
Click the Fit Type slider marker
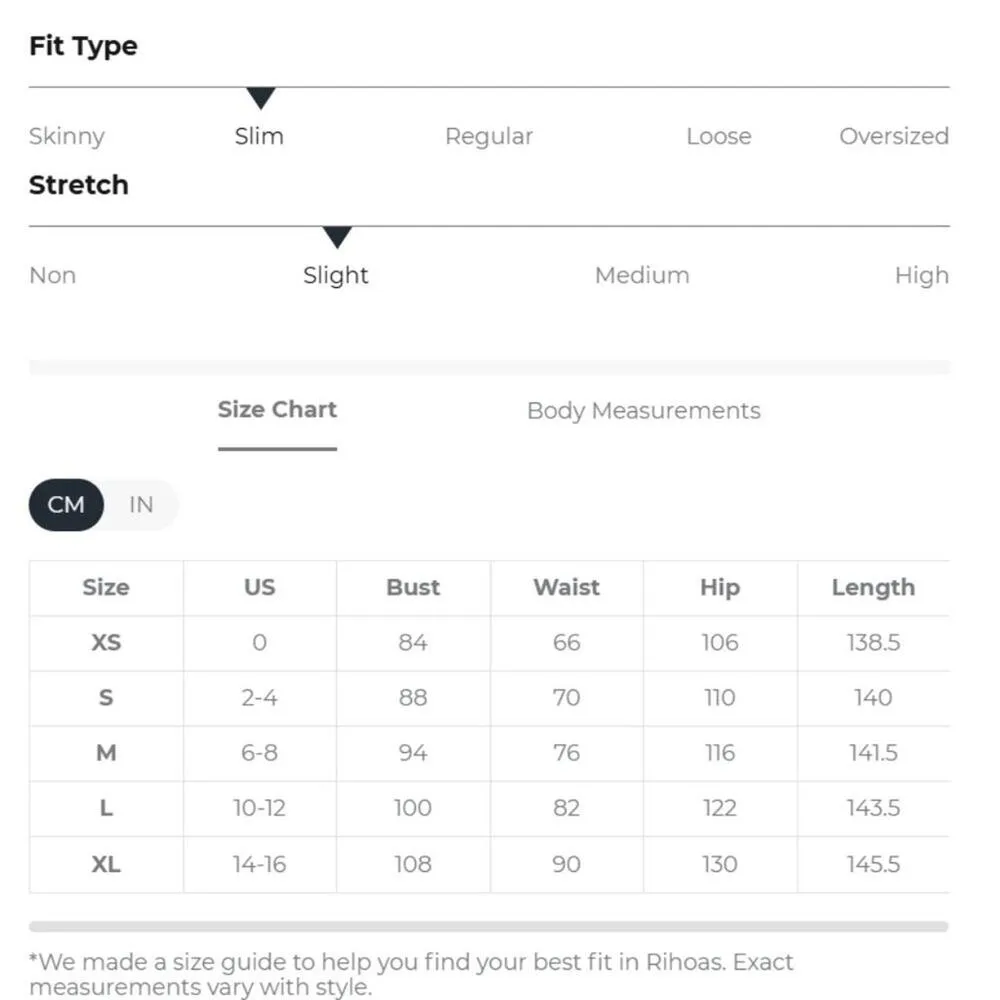[261, 98]
